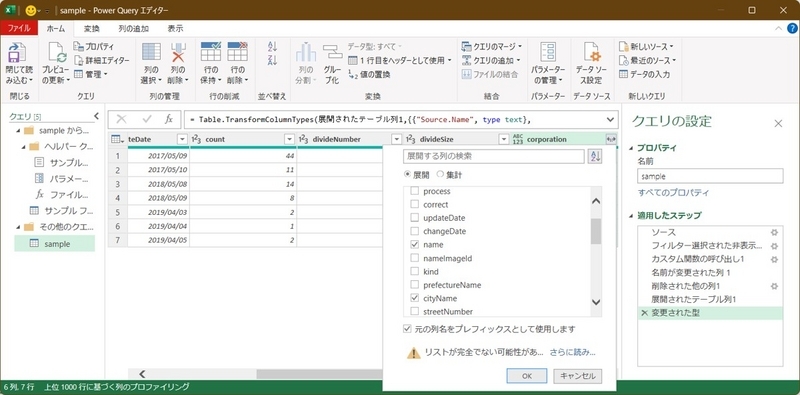Open the Advanced Editor (詳細エディター)
This screenshot has height=395, width=800.
(101, 60)
